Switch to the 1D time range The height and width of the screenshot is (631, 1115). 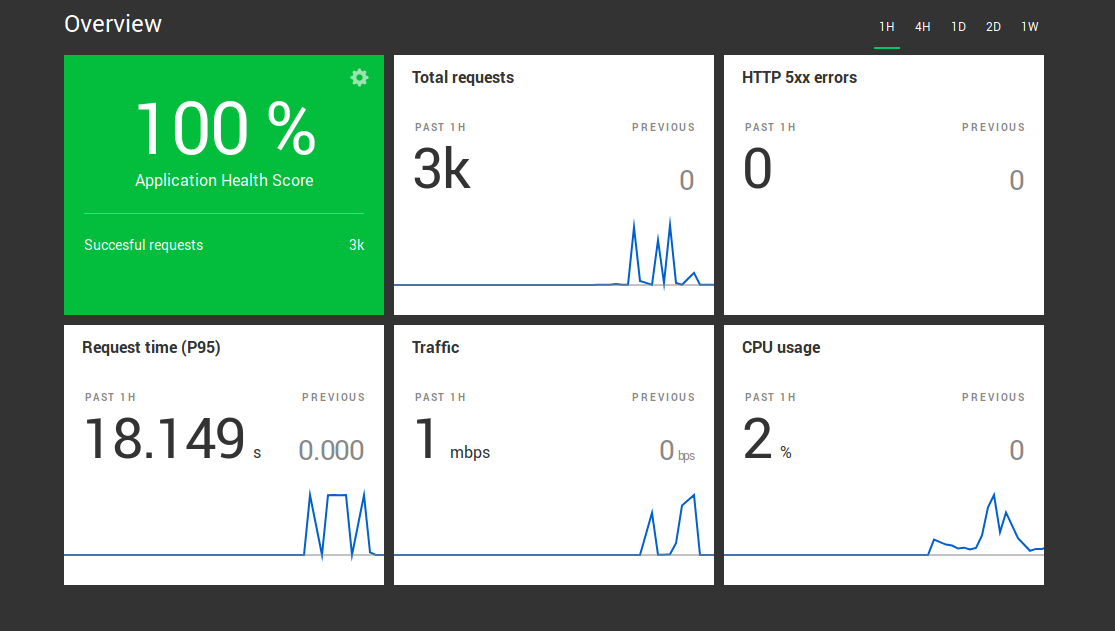tap(958, 27)
